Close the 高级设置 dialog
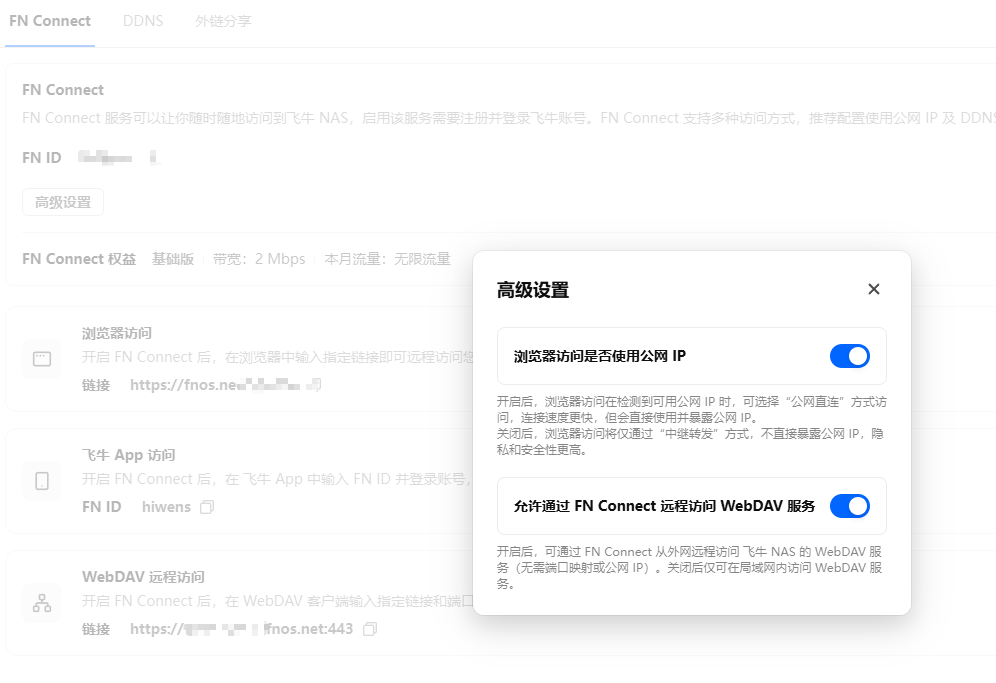 pos(873,289)
